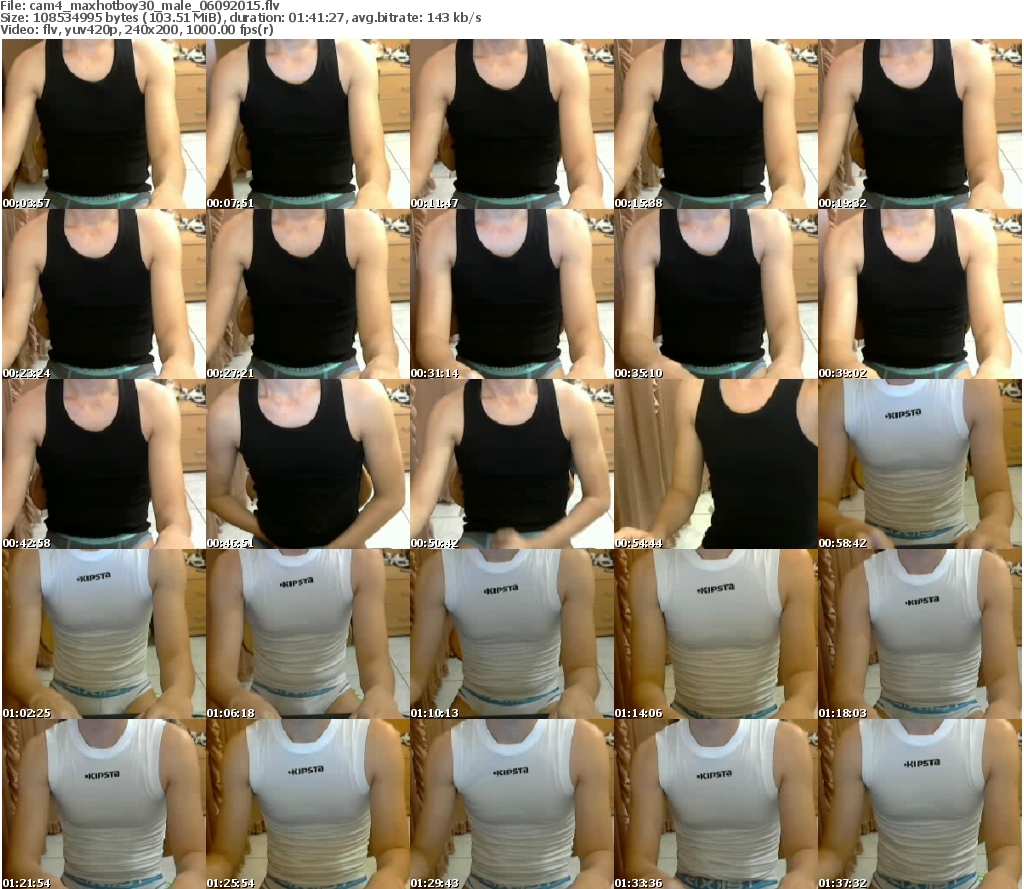Pick the thumbnail stamped 00:46:51

[x=308, y=464]
